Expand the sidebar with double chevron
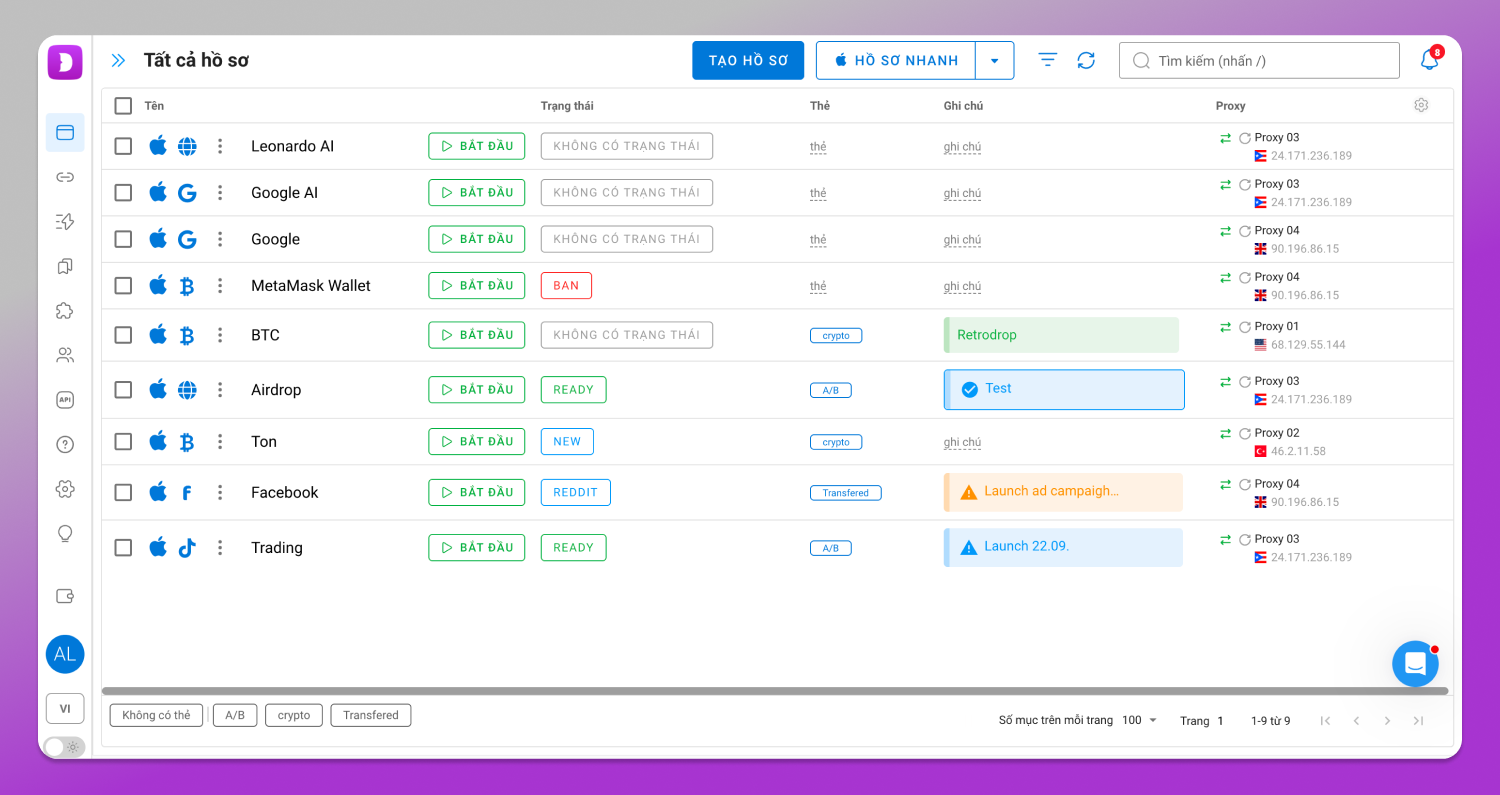Image resolution: width=1500 pixels, height=795 pixels. 118,60
